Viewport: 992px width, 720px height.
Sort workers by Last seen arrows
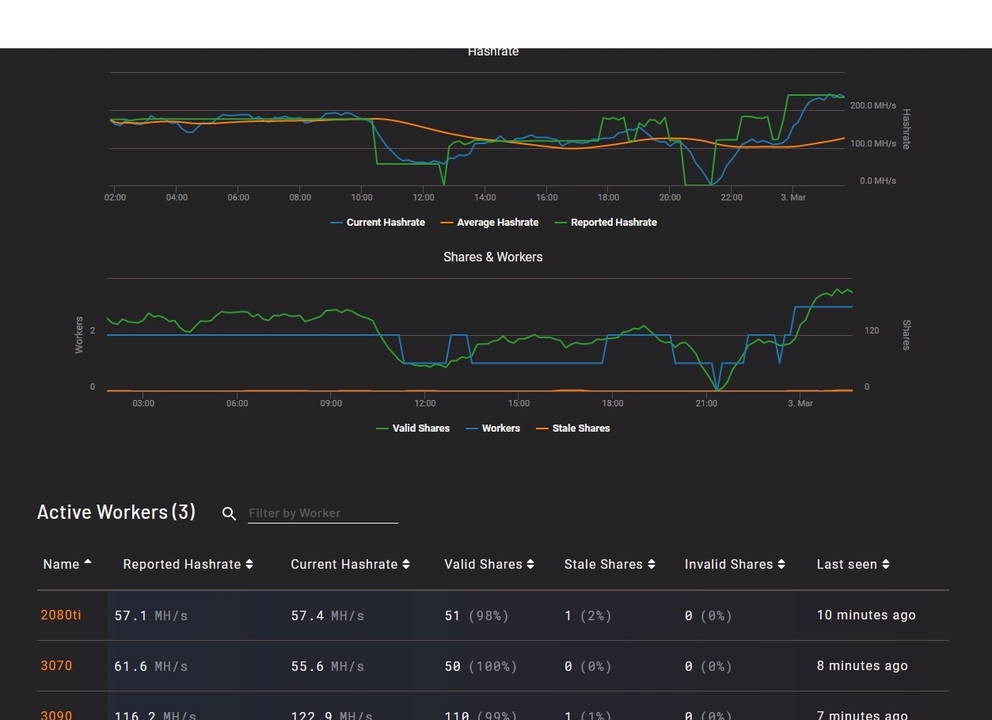pyautogui.click(x=886, y=564)
